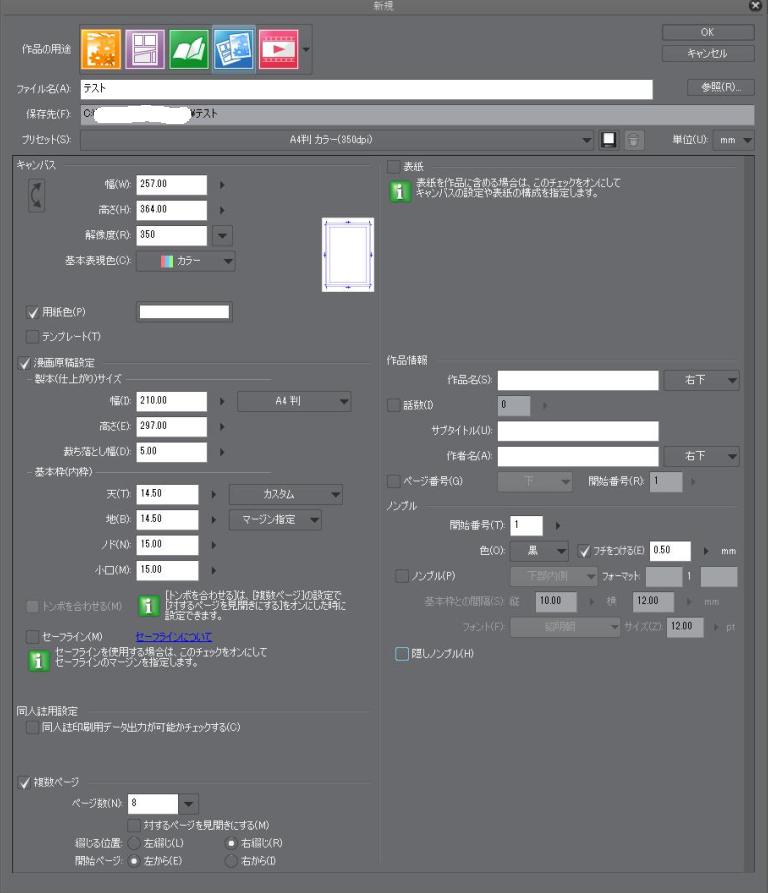Enable the ページ番号(G) checkbox

(393, 481)
